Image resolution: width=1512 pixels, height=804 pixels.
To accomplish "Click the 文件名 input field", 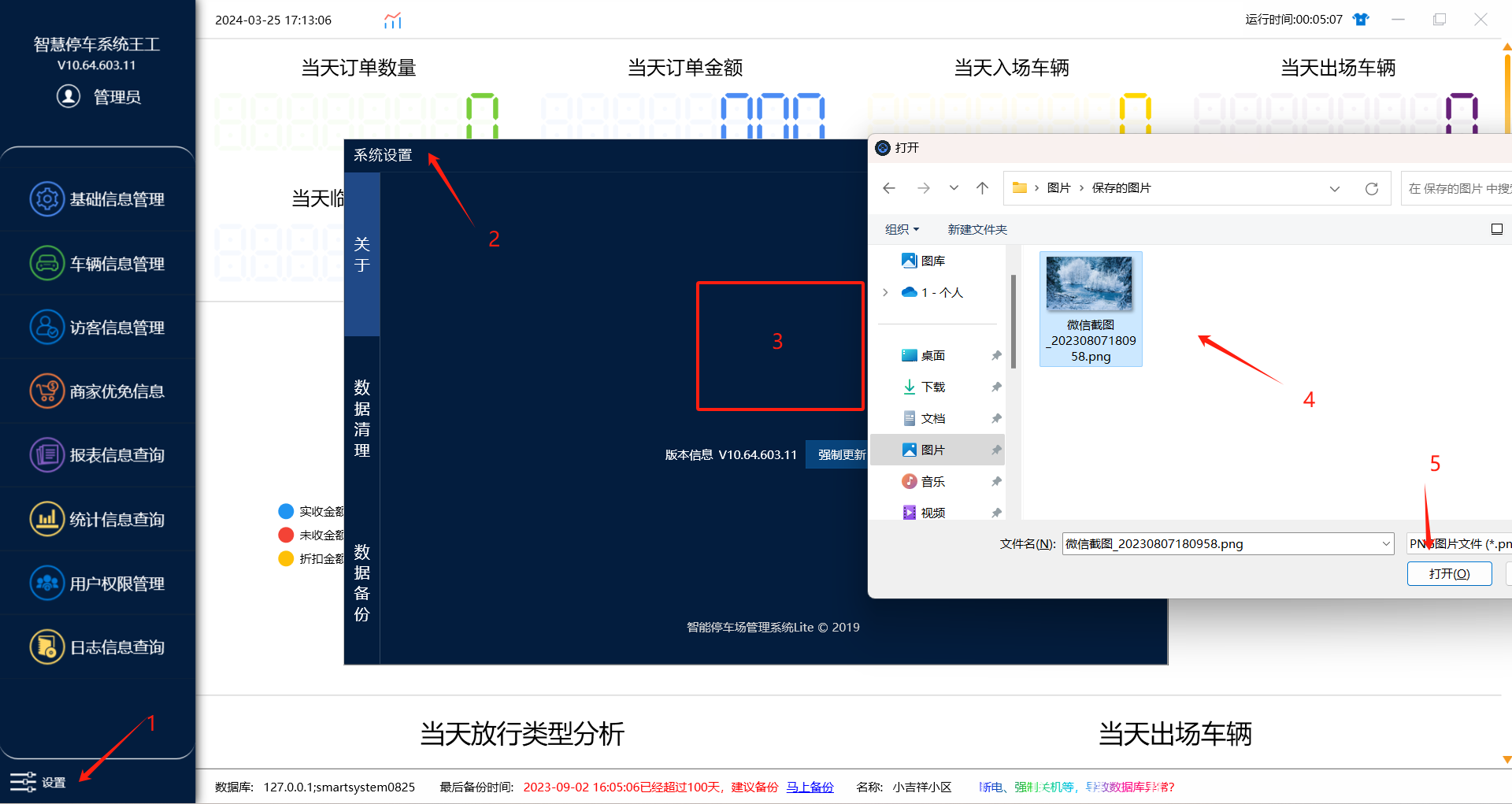I will coord(1221,544).
